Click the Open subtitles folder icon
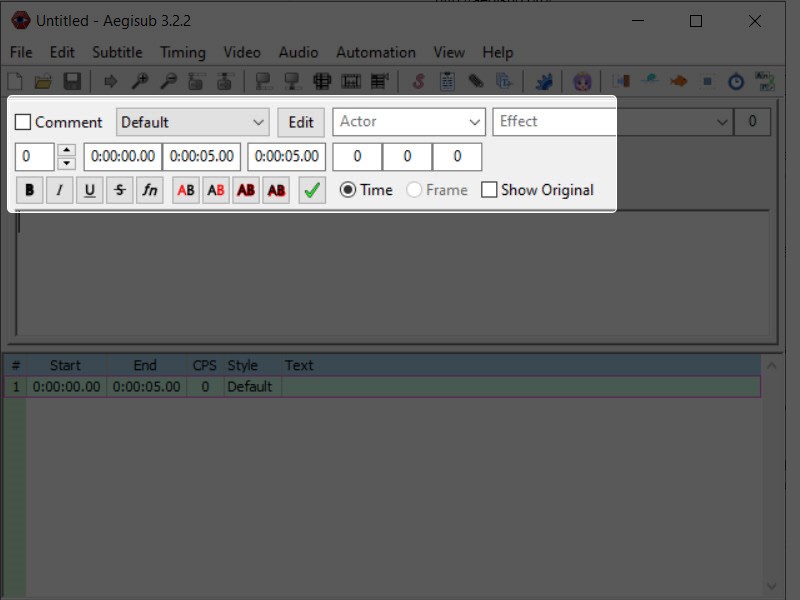Image resolution: width=800 pixels, height=600 pixels. pyautogui.click(x=43, y=81)
